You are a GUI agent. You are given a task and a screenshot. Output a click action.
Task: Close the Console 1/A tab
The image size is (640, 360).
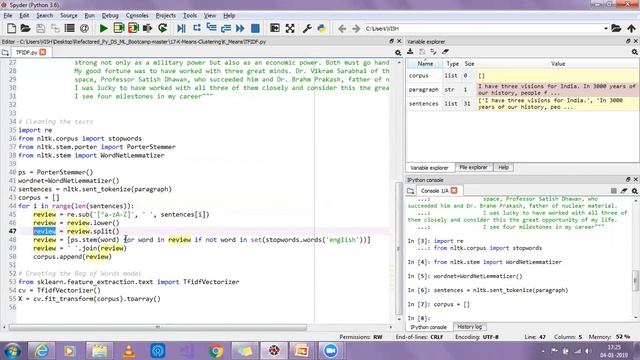click(454, 191)
